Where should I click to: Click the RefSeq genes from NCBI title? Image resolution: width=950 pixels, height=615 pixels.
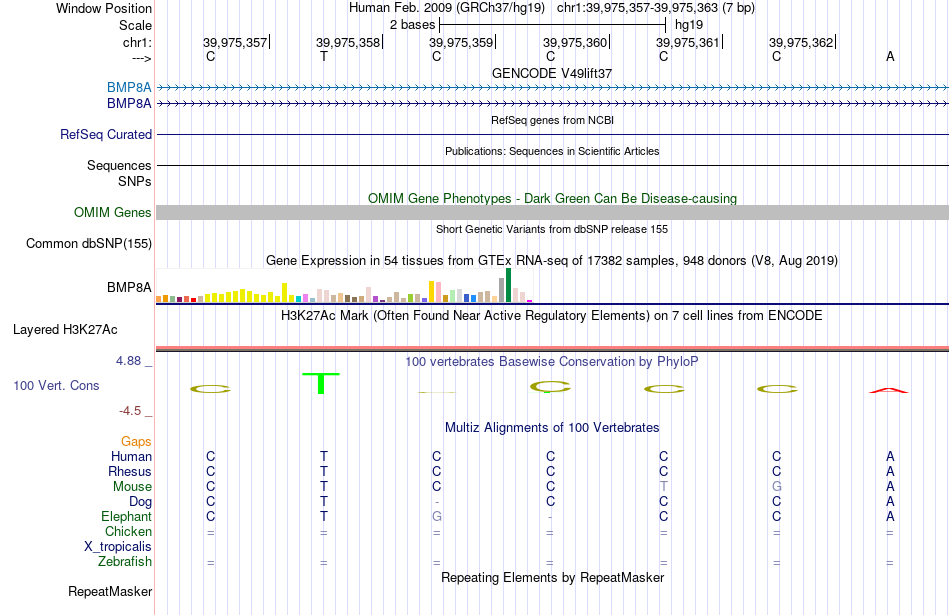(x=552, y=120)
